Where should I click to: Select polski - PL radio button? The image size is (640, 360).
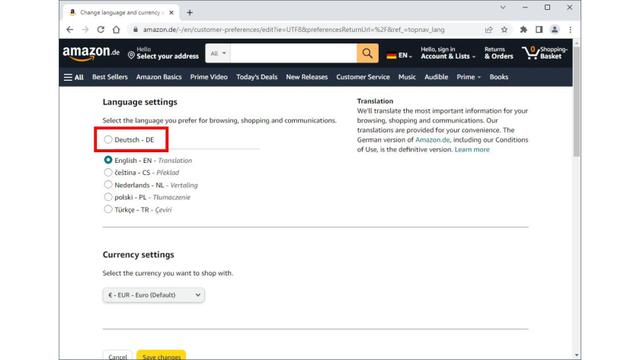click(x=108, y=197)
